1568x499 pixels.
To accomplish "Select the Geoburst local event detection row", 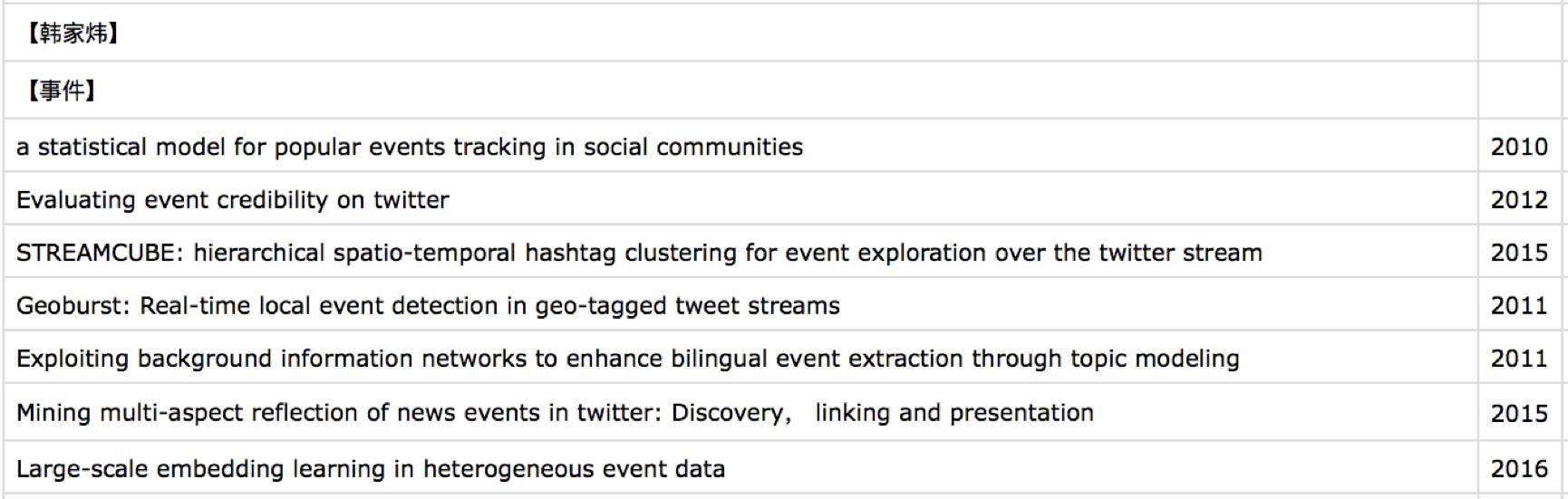I will (x=428, y=306).
